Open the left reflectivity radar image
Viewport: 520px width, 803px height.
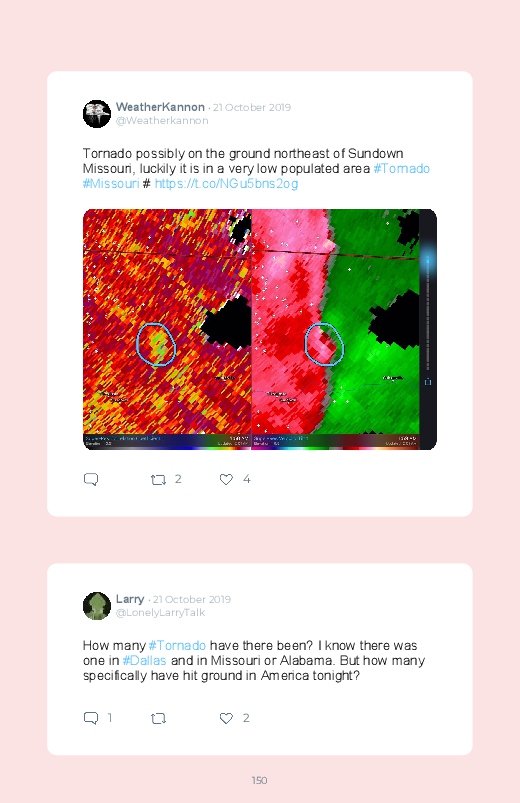click(167, 329)
